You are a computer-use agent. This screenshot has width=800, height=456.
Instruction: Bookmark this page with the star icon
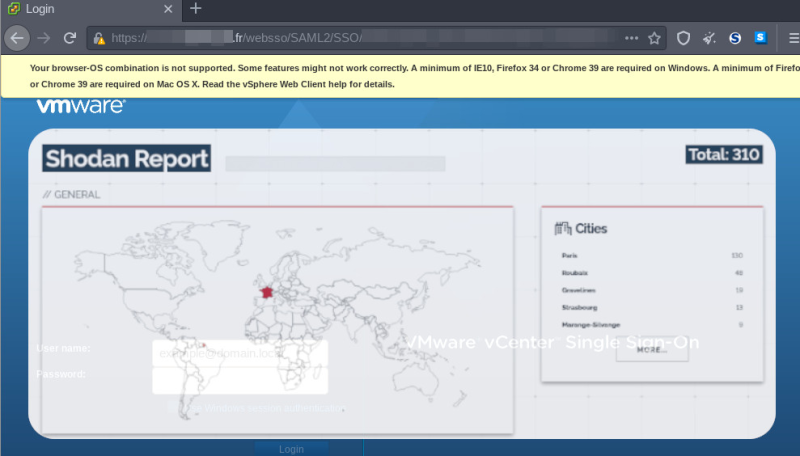(x=654, y=38)
